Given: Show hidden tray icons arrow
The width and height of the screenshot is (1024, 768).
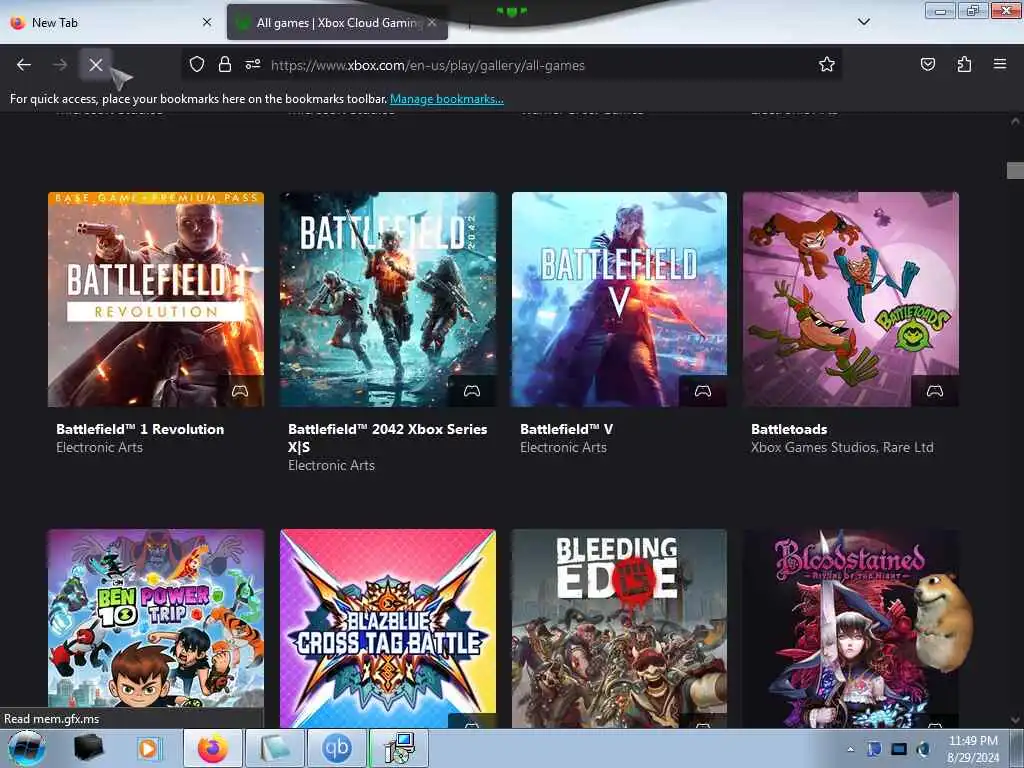Looking at the screenshot, I should click(850, 749).
